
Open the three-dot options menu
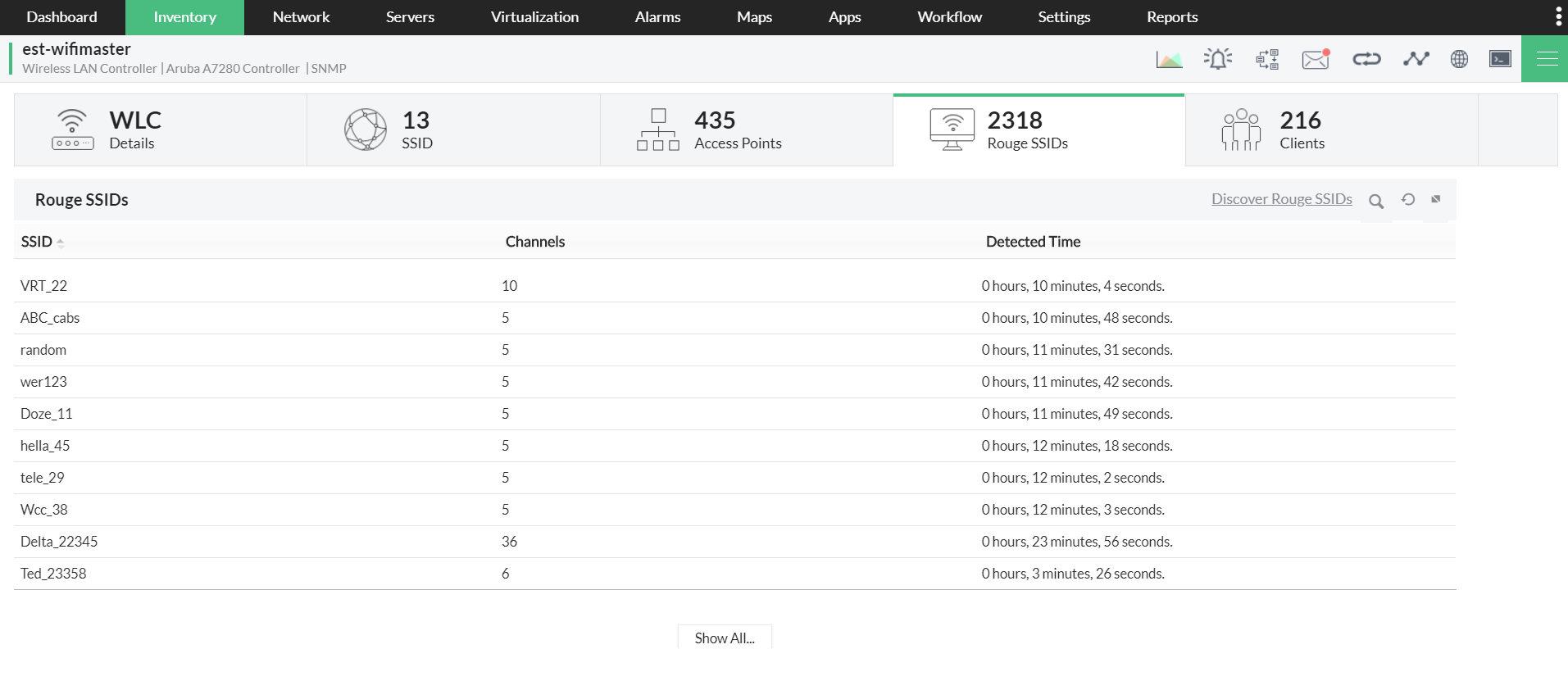[x=1558, y=17]
